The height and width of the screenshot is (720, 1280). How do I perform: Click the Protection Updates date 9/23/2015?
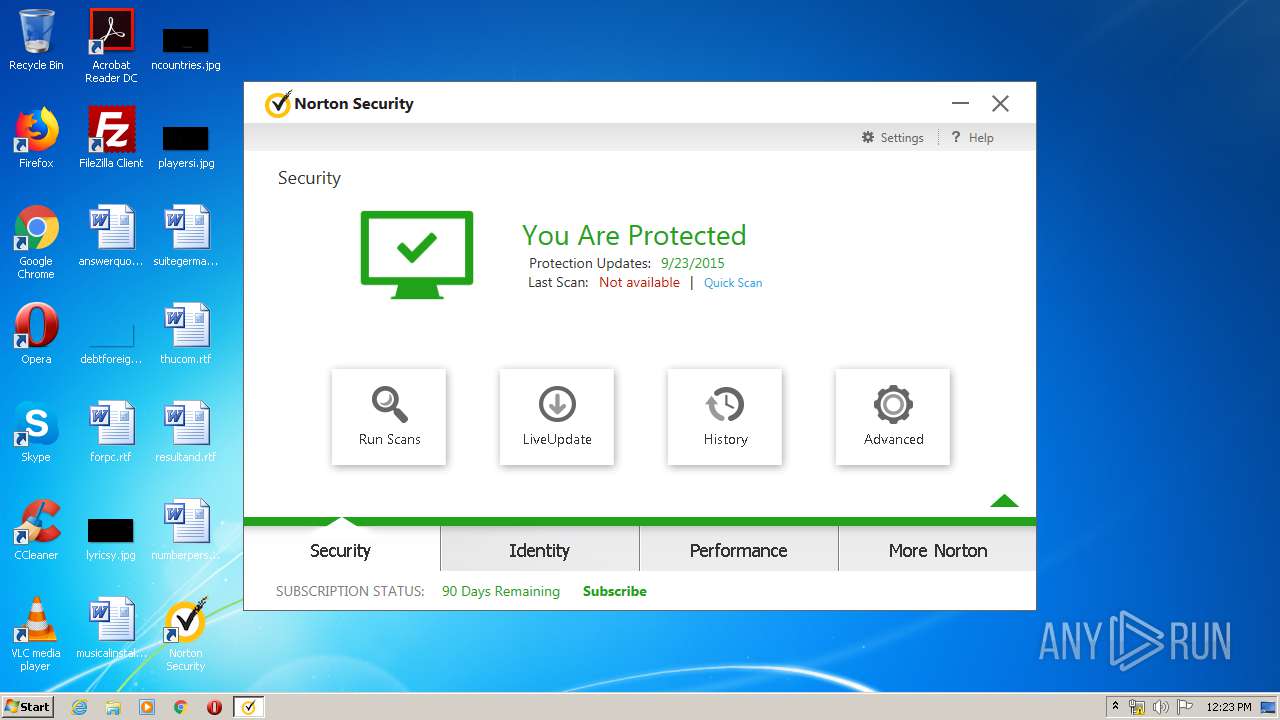point(692,263)
